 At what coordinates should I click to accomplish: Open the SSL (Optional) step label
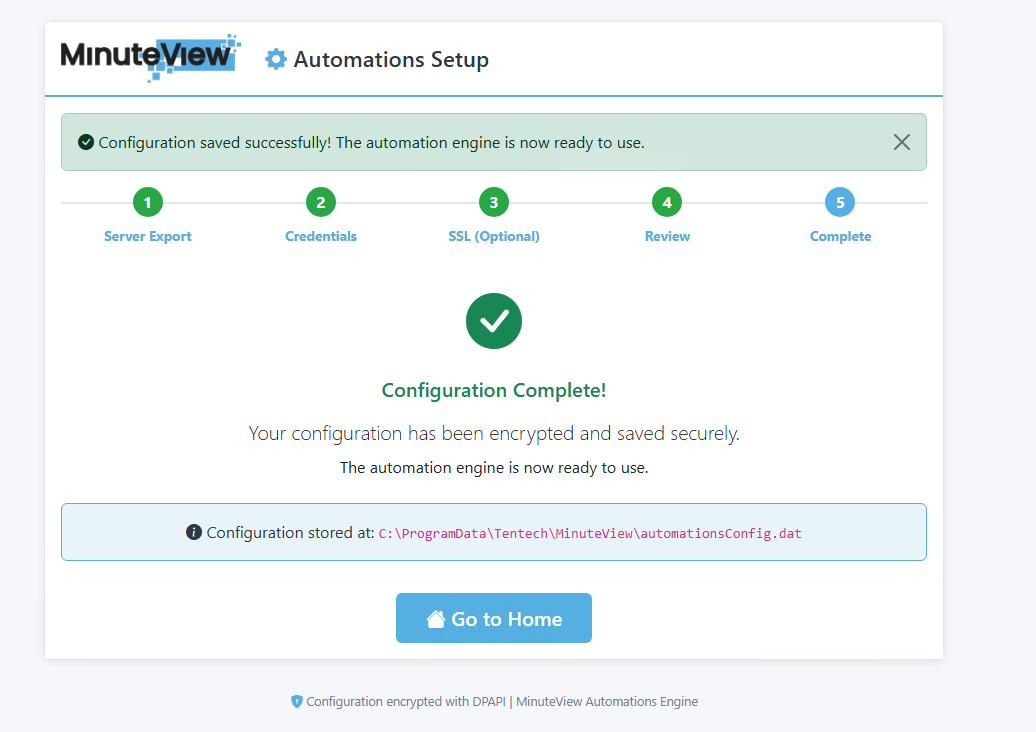coord(494,237)
